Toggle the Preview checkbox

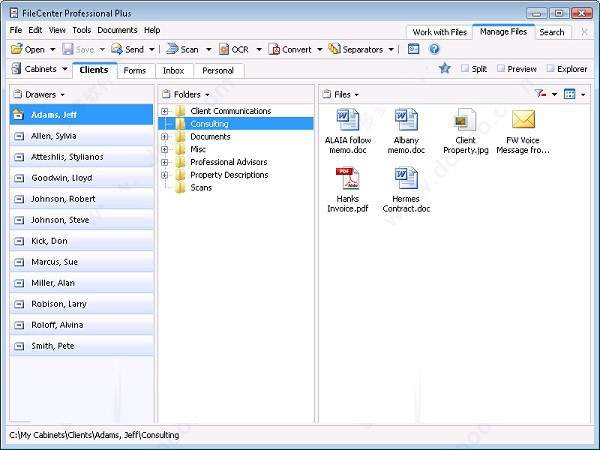[501, 69]
